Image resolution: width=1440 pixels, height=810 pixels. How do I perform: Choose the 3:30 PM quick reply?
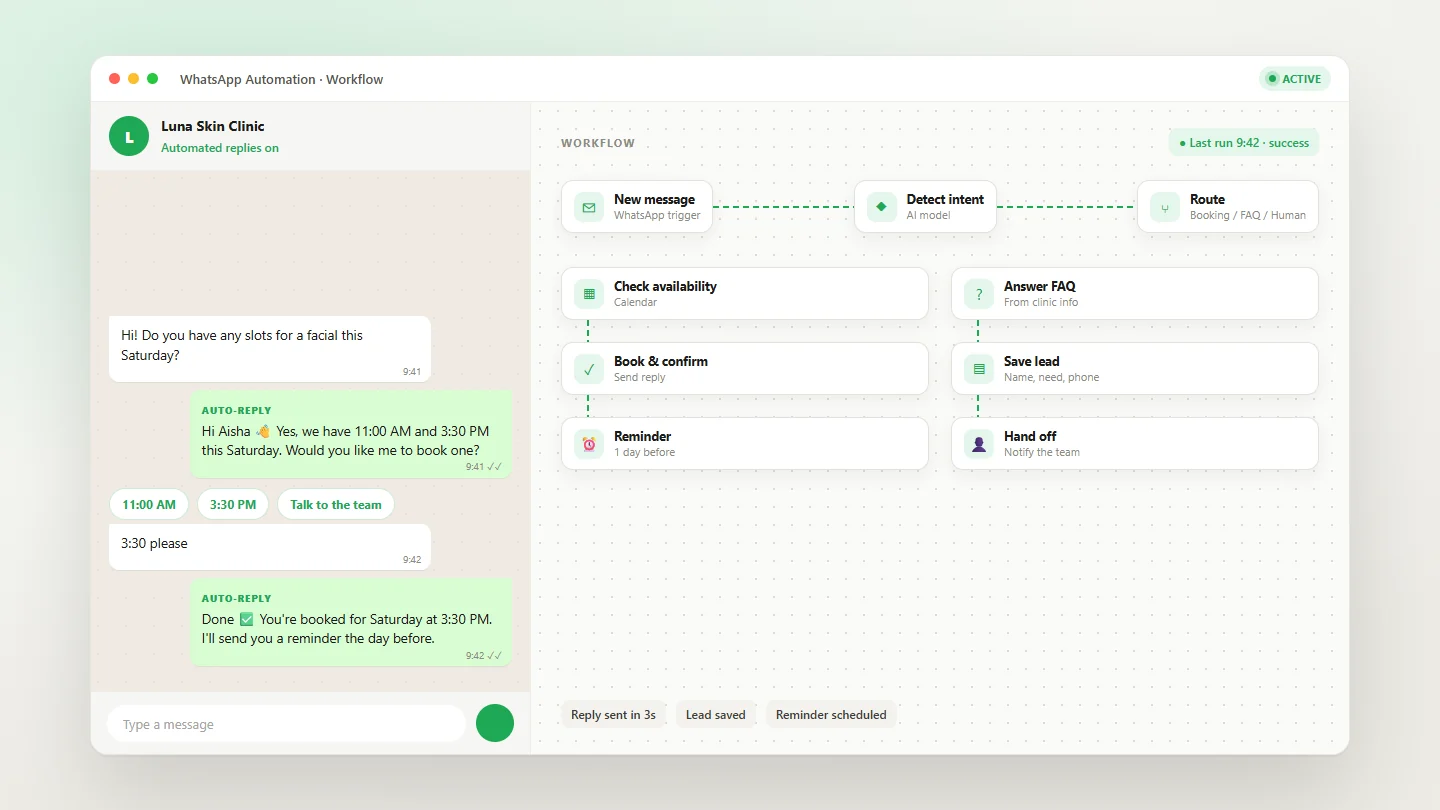click(x=233, y=505)
